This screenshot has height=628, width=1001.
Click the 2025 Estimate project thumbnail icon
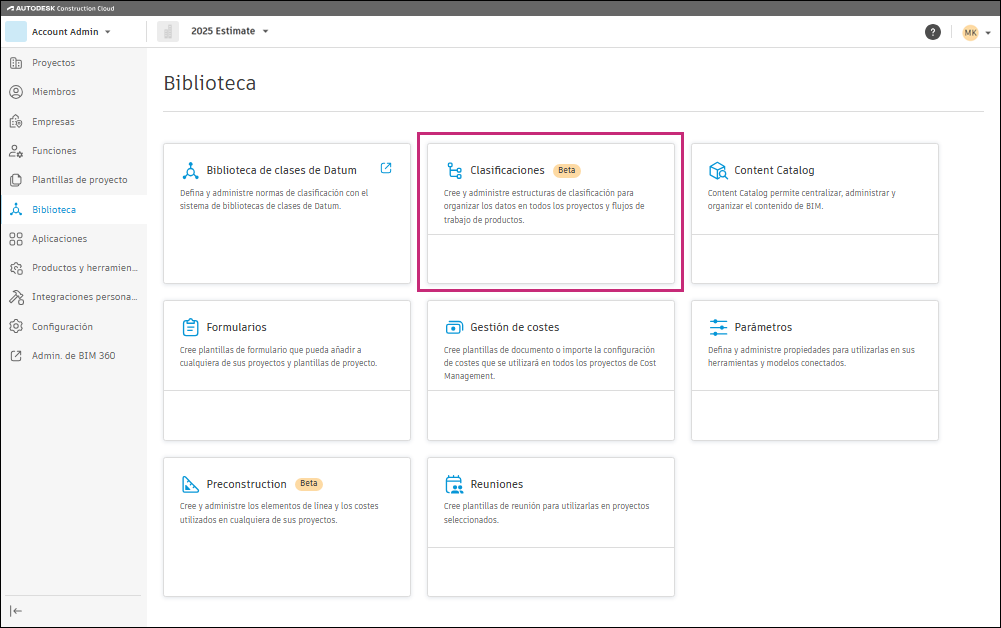click(x=168, y=31)
